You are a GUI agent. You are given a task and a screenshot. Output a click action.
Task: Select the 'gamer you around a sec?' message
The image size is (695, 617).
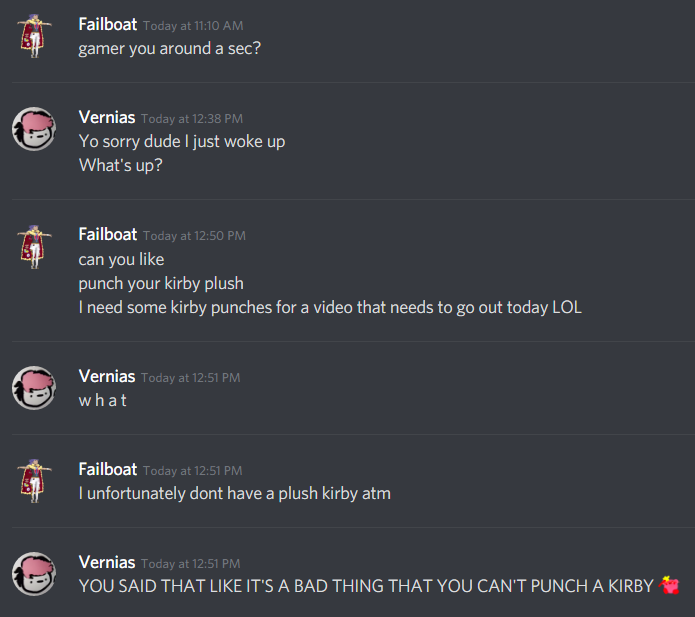170,49
